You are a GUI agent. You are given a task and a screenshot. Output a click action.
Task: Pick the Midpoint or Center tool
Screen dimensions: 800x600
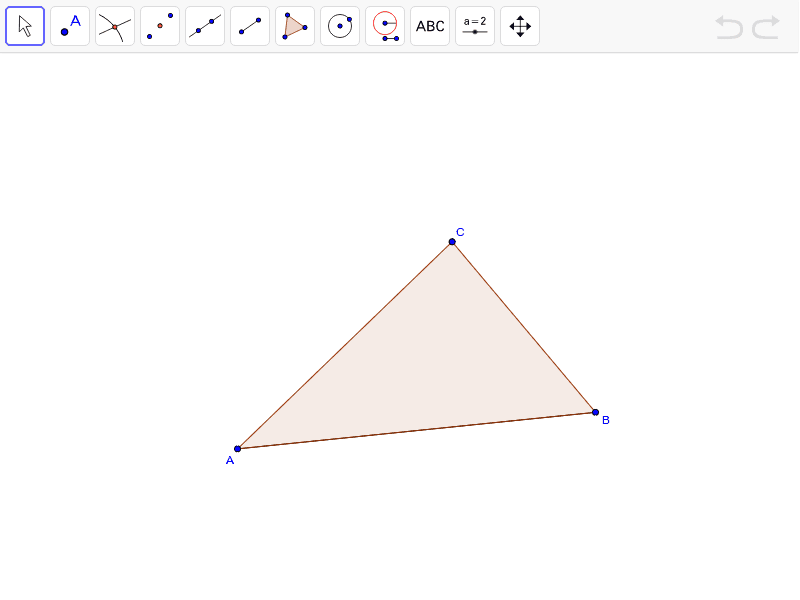tap(160, 26)
